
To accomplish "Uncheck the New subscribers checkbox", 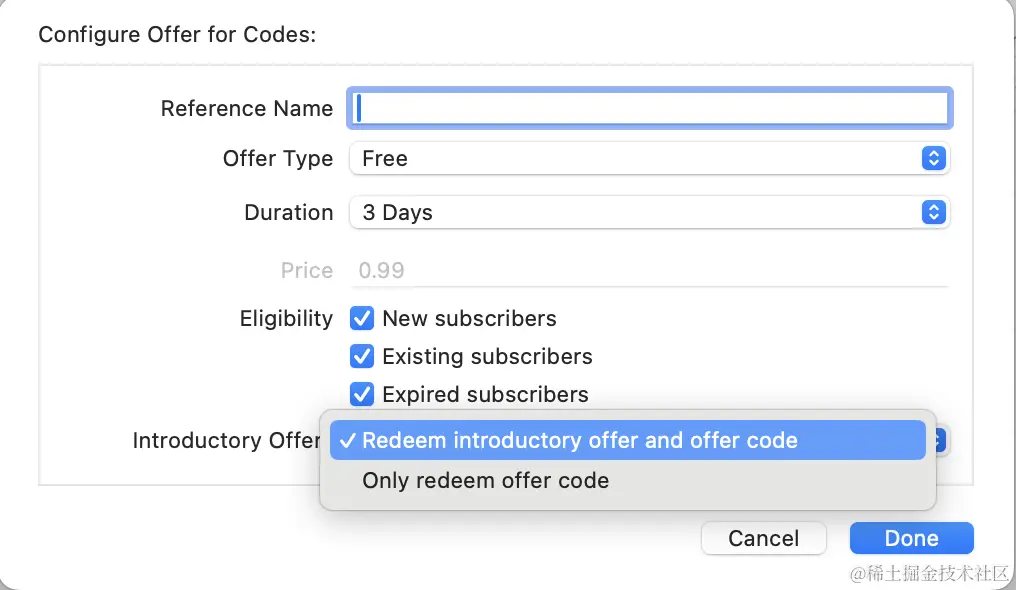I will point(362,319).
